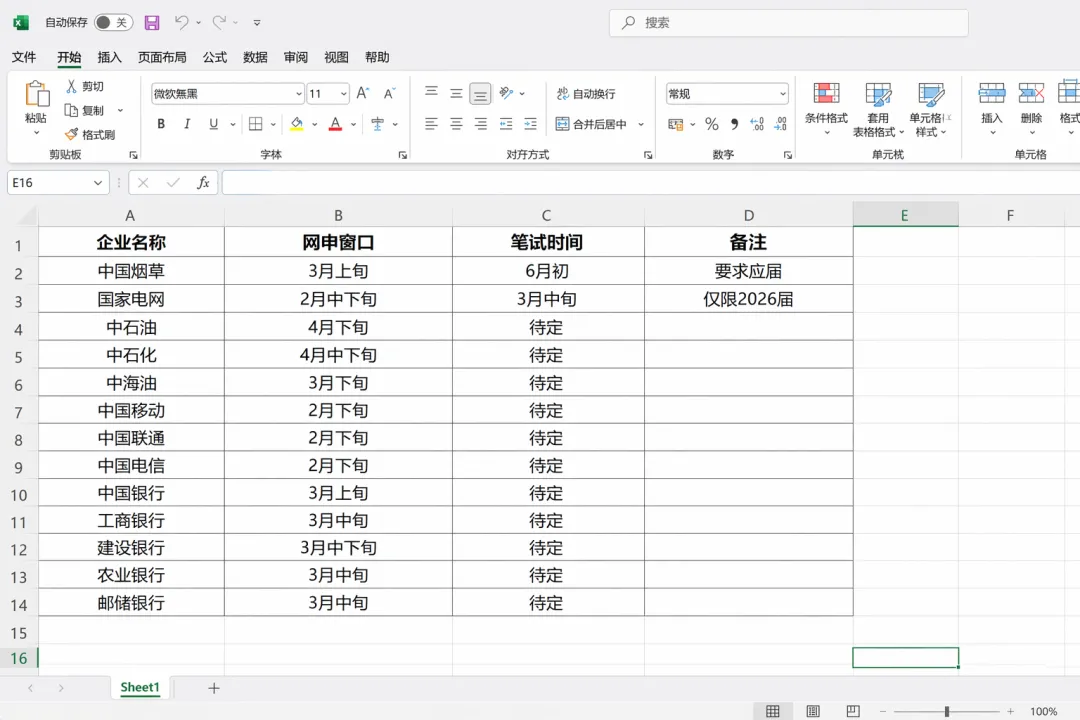
Task: Open the font size dropdown showing 11
Action: coord(343,94)
